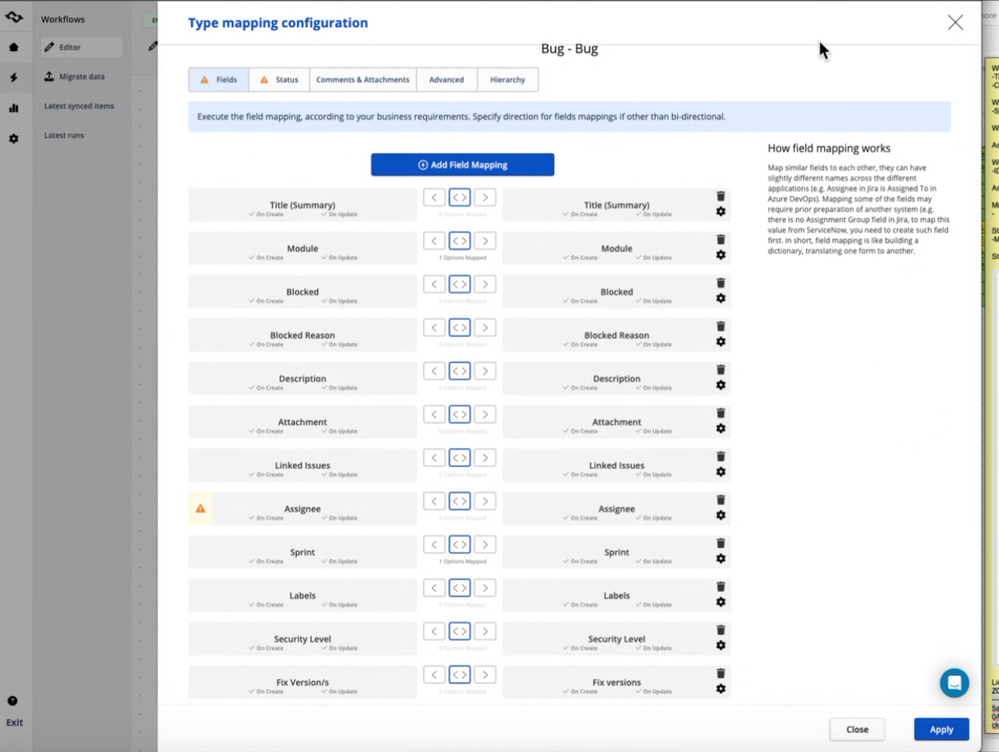Set Title (Summary) sync direction to left
The image size is (999, 752).
pos(434,198)
